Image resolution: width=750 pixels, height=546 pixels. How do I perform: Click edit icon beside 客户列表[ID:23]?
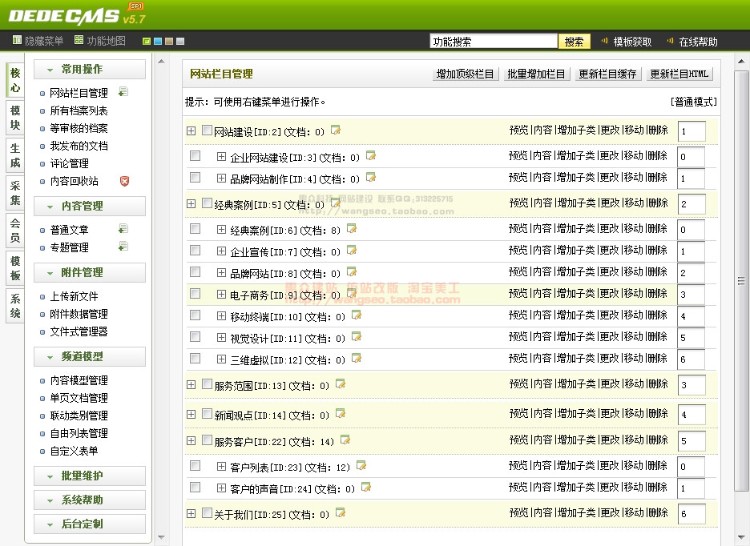tap(361, 465)
